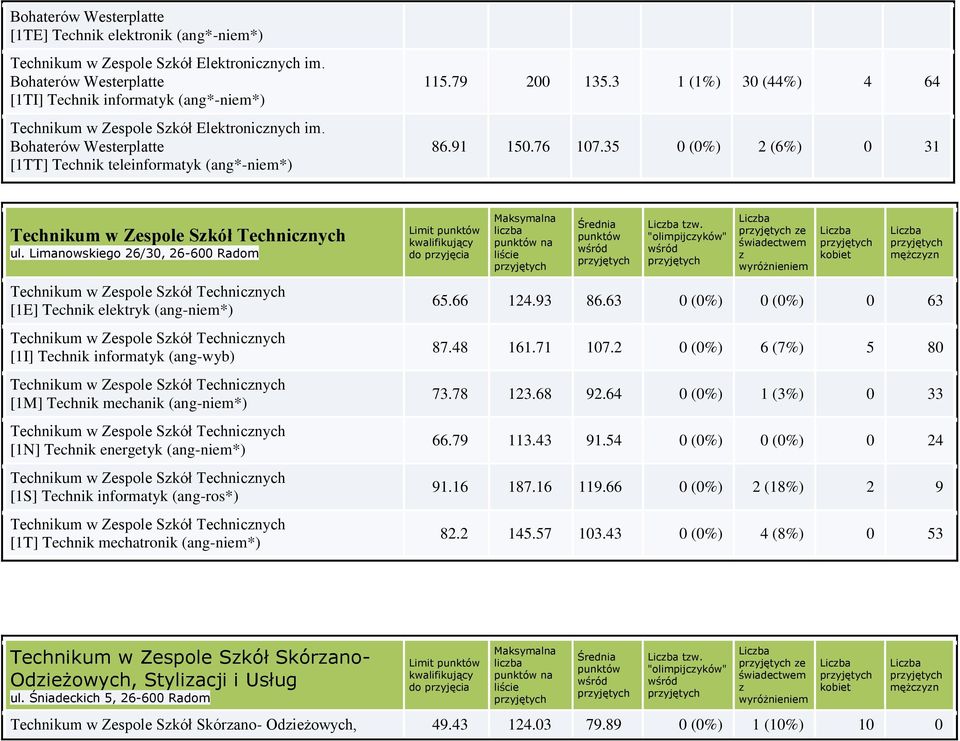Screen dimensions: 960x741
Task: Click the men count 53 in the 1T row
Action: (x=935, y=533)
